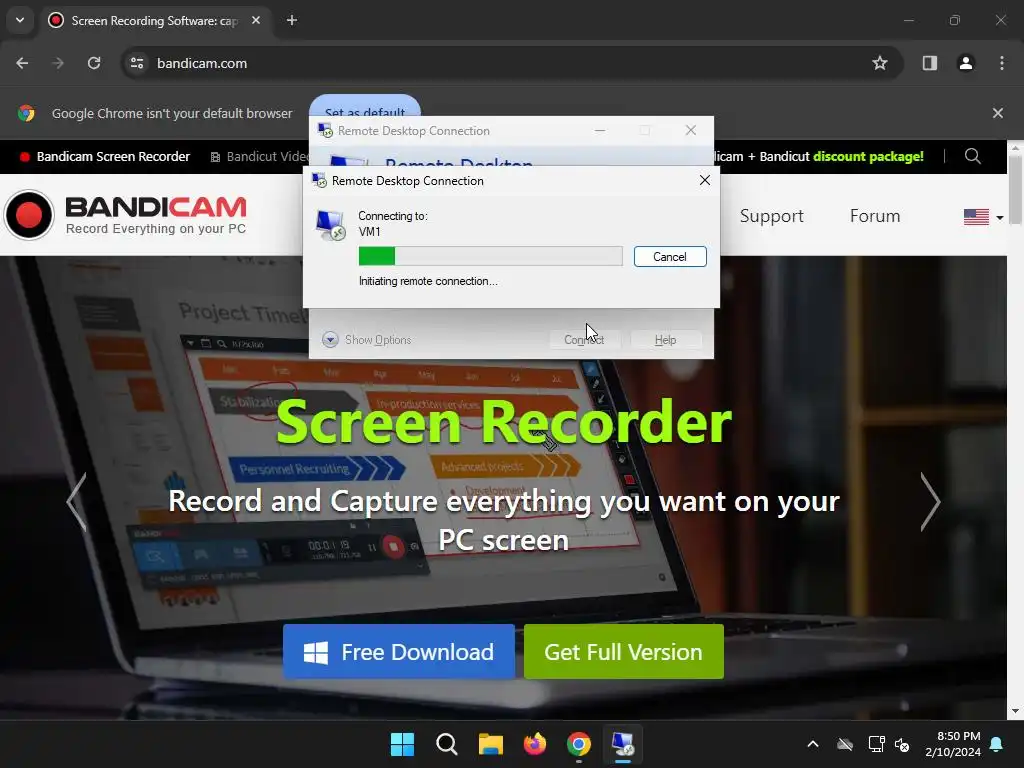Open the Forum menu
This screenshot has width=1024, height=768.
tap(875, 216)
